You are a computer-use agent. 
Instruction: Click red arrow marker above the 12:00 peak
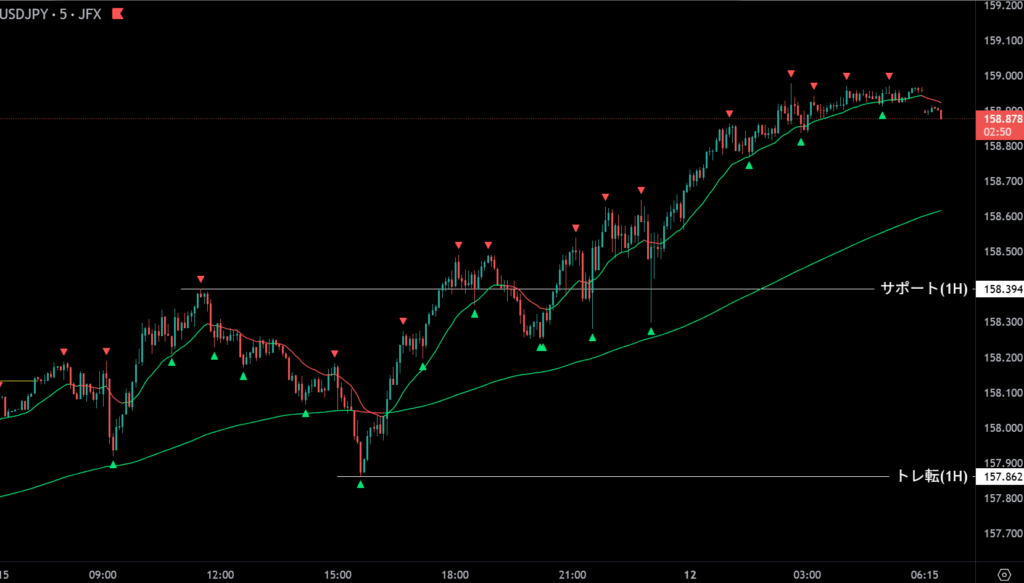tap(201, 278)
